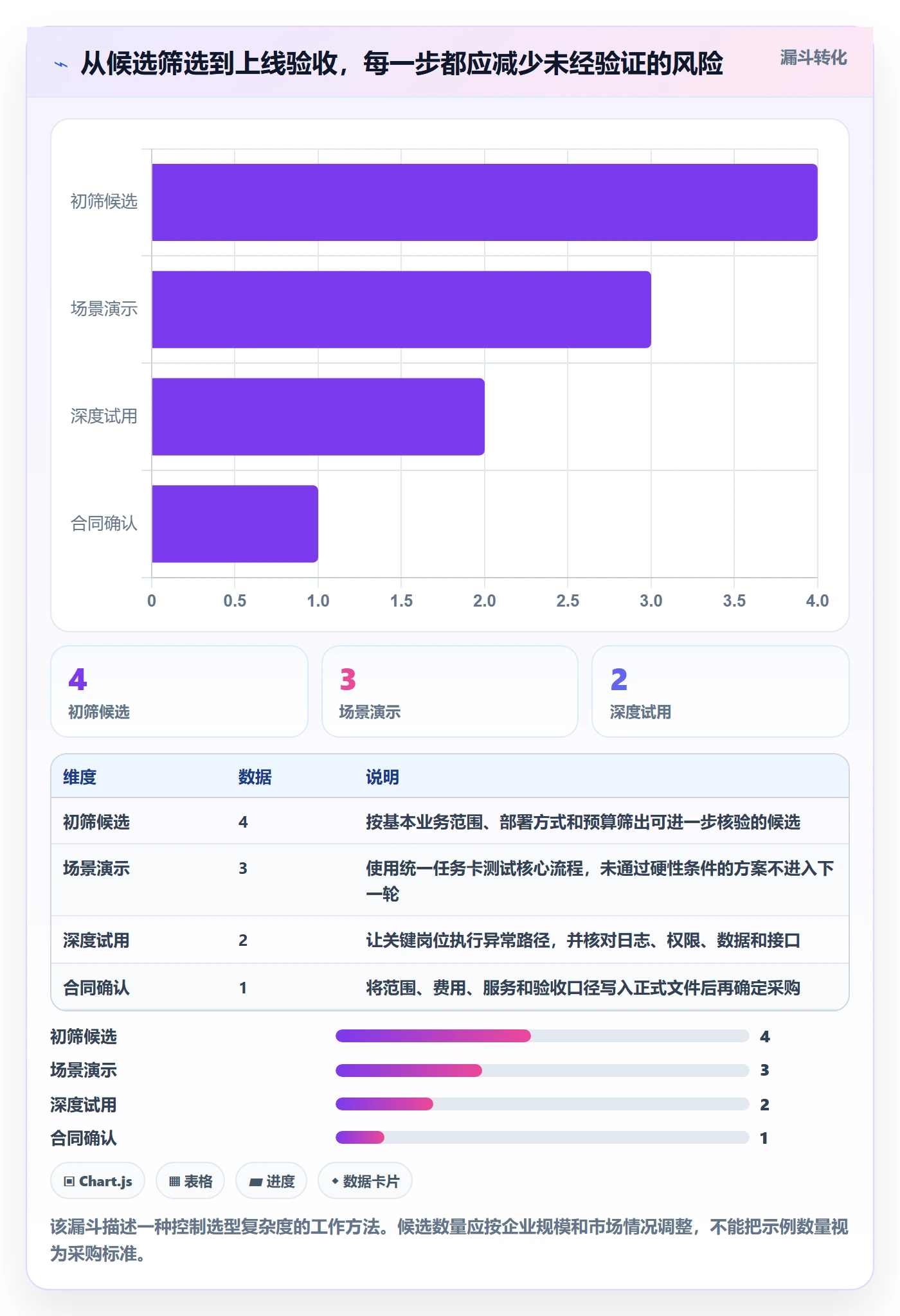
Task: Click the 数据卡片 chip
Action: (365, 1181)
